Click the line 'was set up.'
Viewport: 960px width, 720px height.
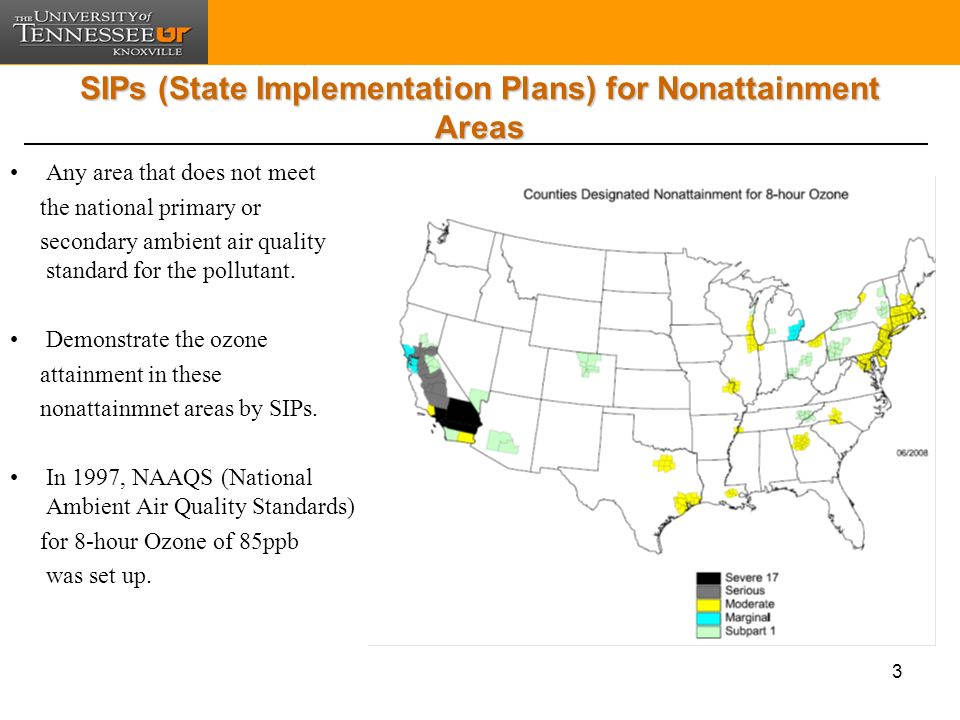pos(98,576)
